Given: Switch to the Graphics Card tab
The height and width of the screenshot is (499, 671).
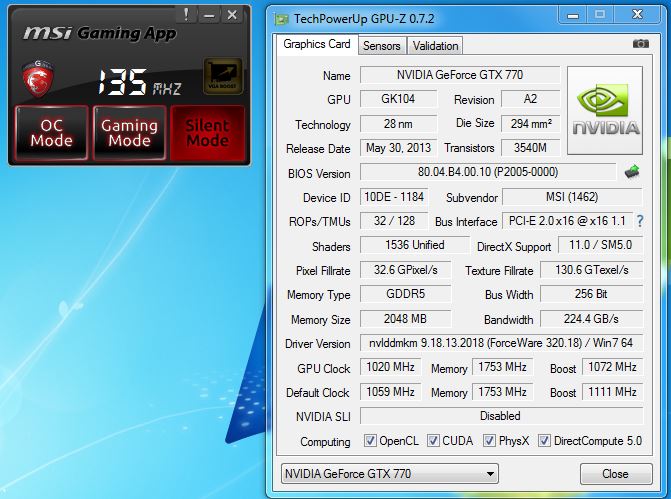Looking at the screenshot, I should click(317, 44).
